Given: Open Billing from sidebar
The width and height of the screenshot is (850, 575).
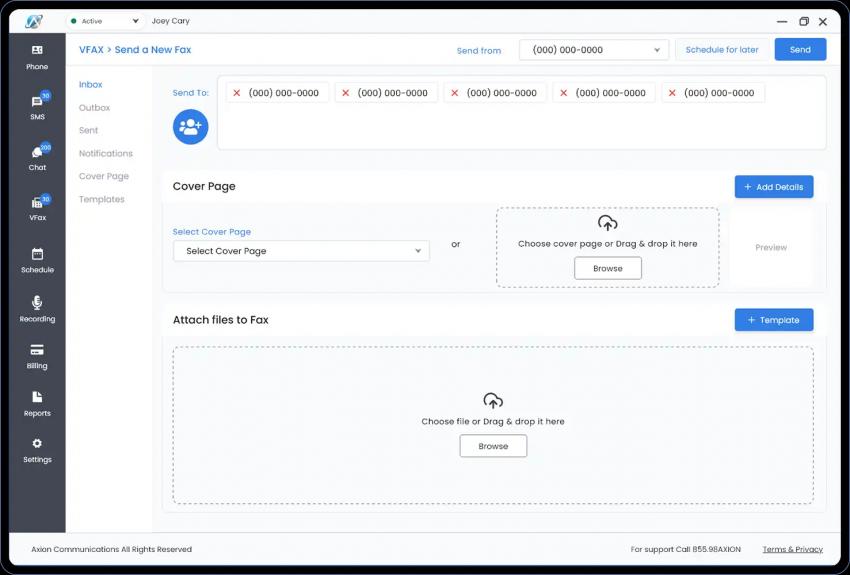Looking at the screenshot, I should pos(37,356).
